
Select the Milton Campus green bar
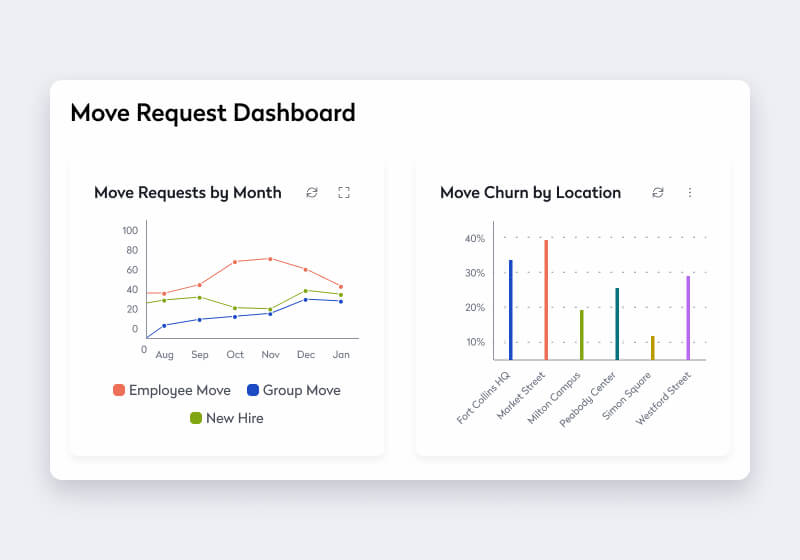[x=582, y=335]
